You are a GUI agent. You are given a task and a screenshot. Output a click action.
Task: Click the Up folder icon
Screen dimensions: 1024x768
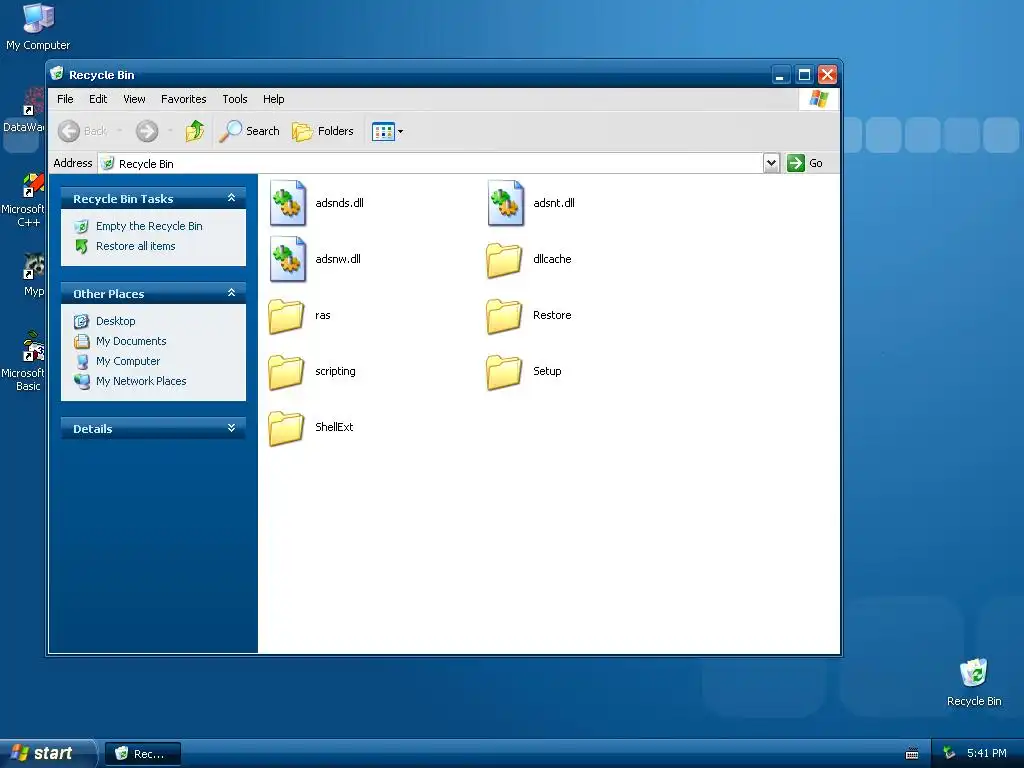coord(195,131)
